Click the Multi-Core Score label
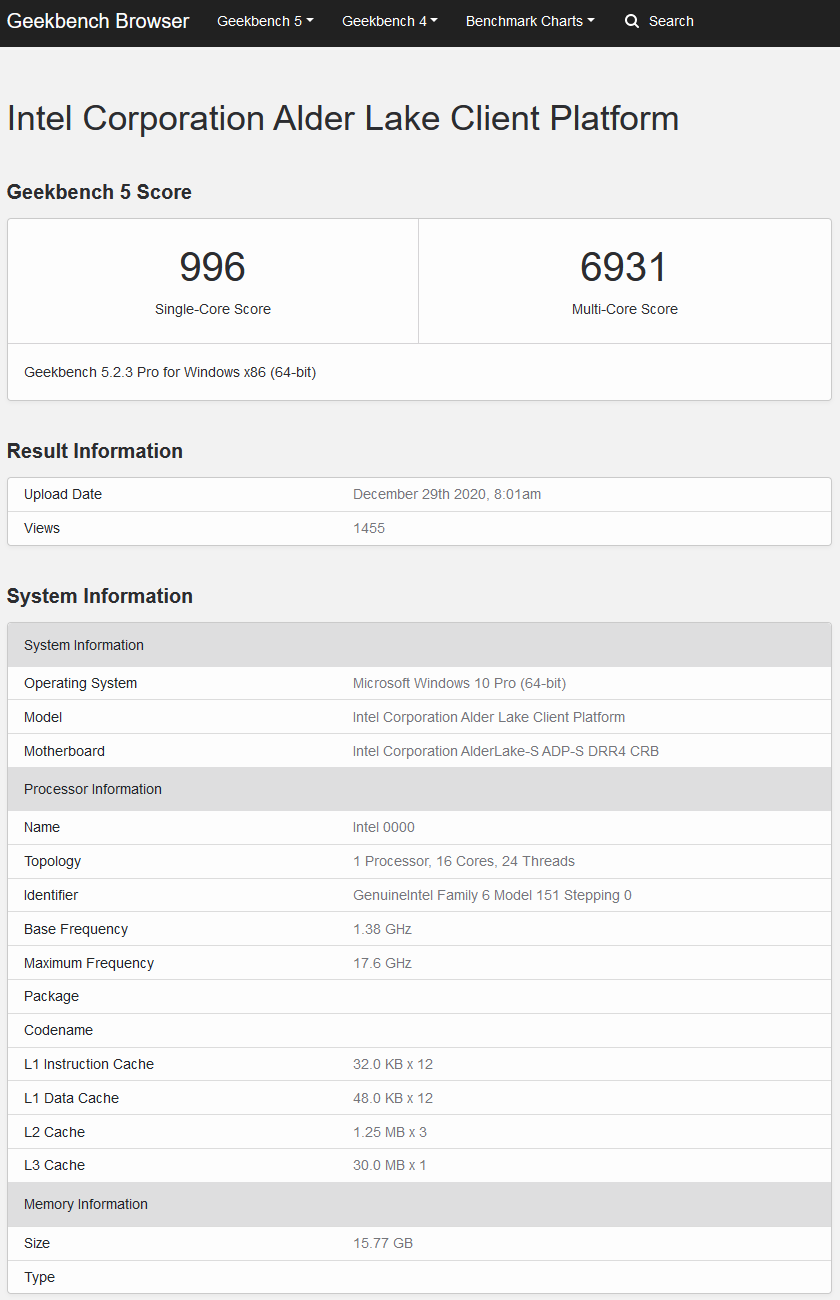The image size is (840, 1300). click(x=625, y=309)
